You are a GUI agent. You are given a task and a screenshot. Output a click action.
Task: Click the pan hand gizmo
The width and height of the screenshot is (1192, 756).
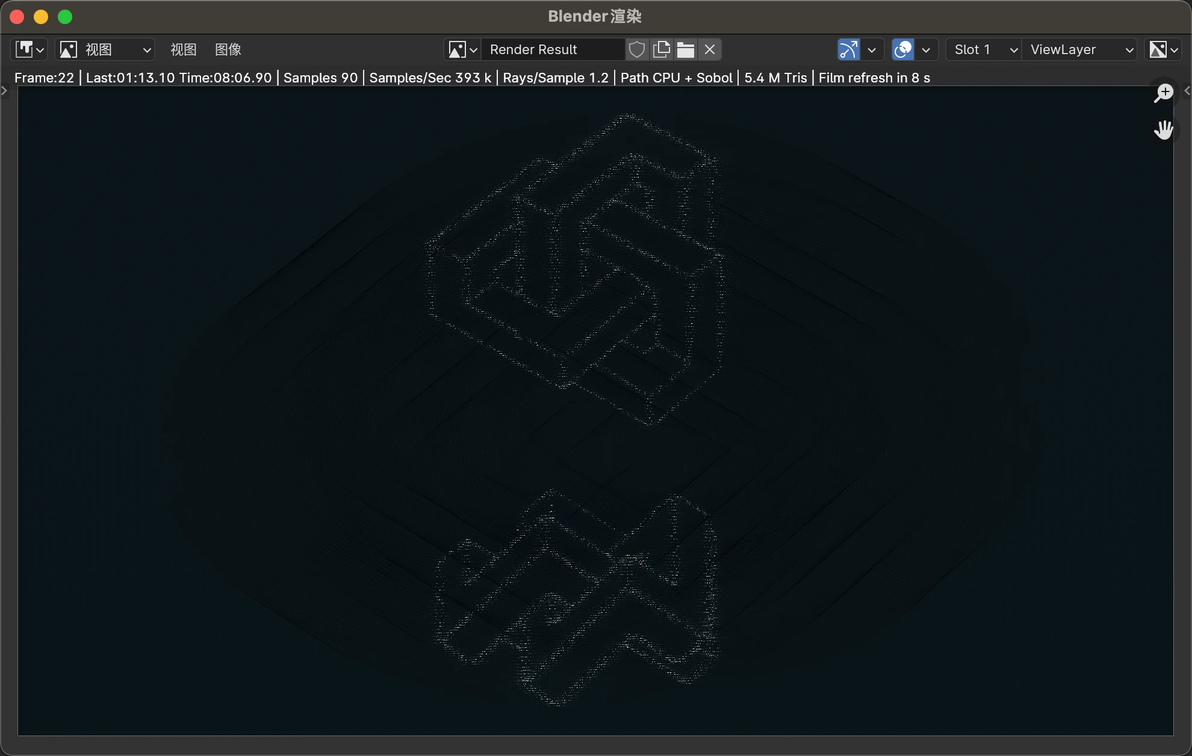coord(1164,130)
